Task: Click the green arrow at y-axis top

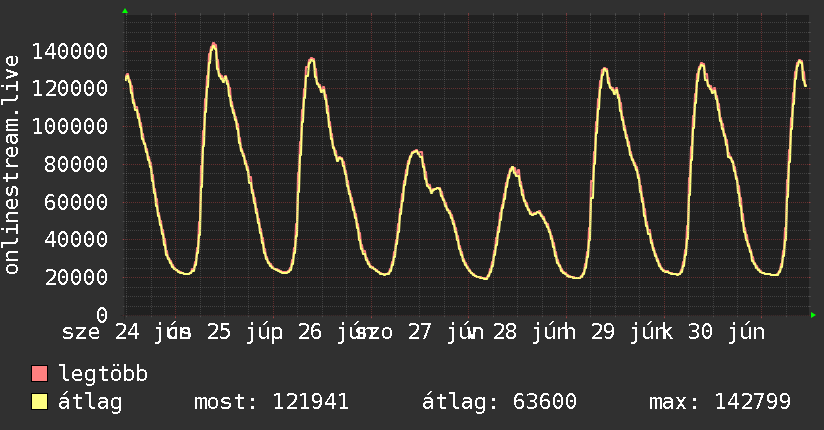Action: [x=125, y=11]
